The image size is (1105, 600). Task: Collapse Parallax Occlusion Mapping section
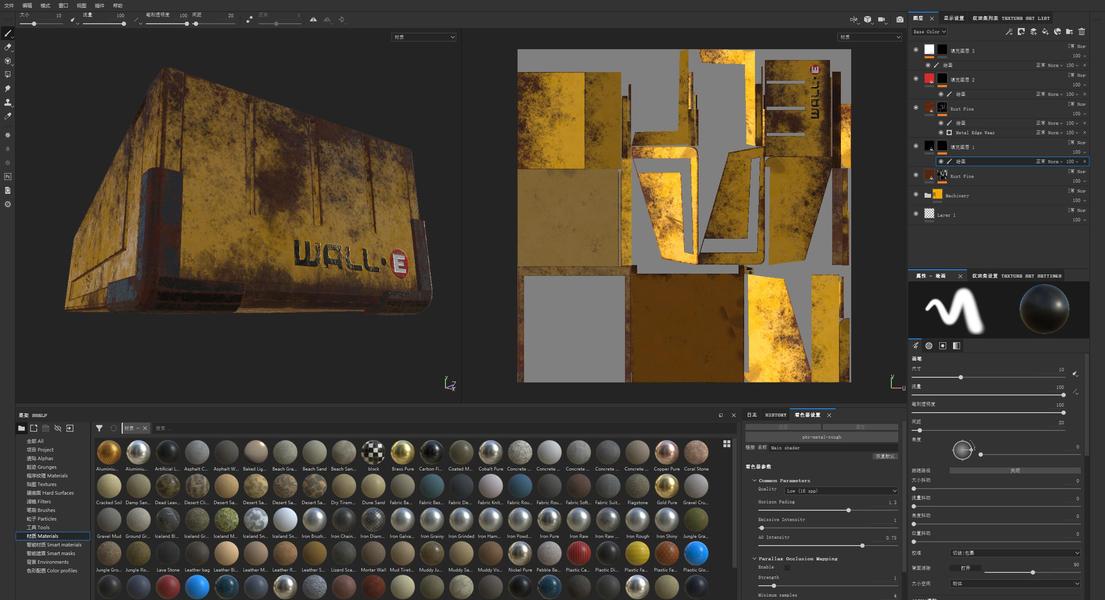click(x=754, y=558)
